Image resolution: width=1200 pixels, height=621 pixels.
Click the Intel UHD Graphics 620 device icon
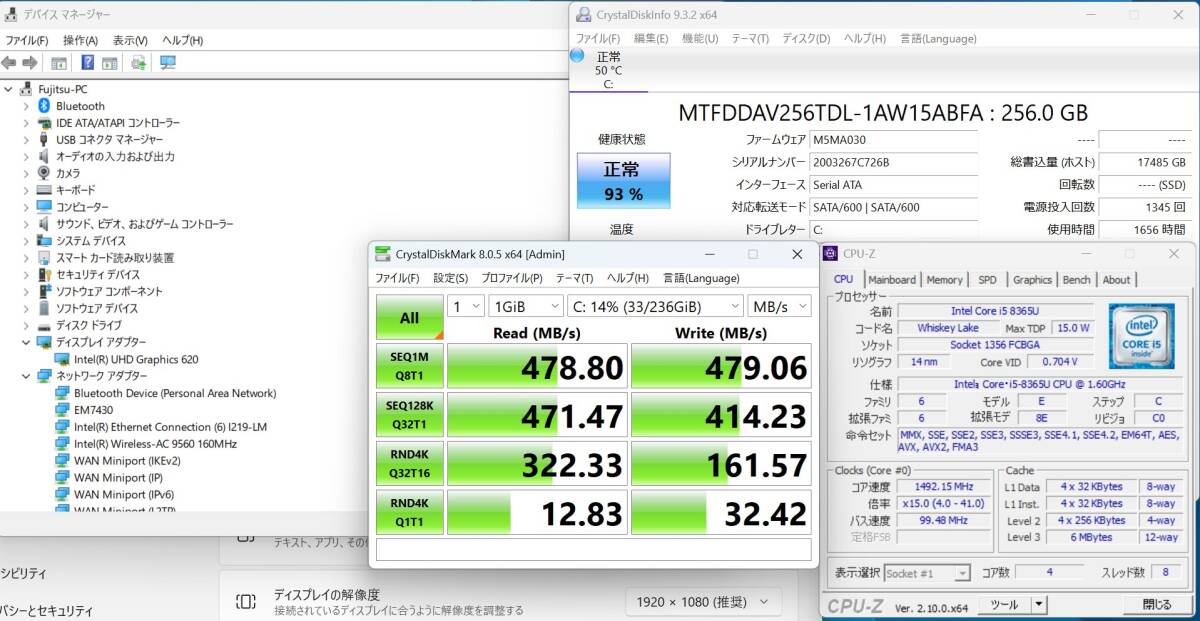pyautogui.click(x=62, y=359)
